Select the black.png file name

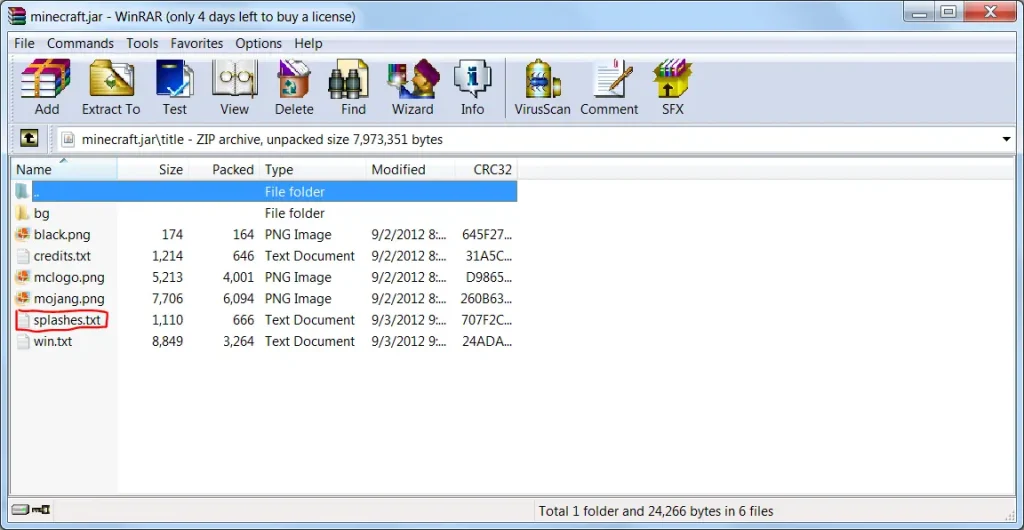[x=62, y=234]
